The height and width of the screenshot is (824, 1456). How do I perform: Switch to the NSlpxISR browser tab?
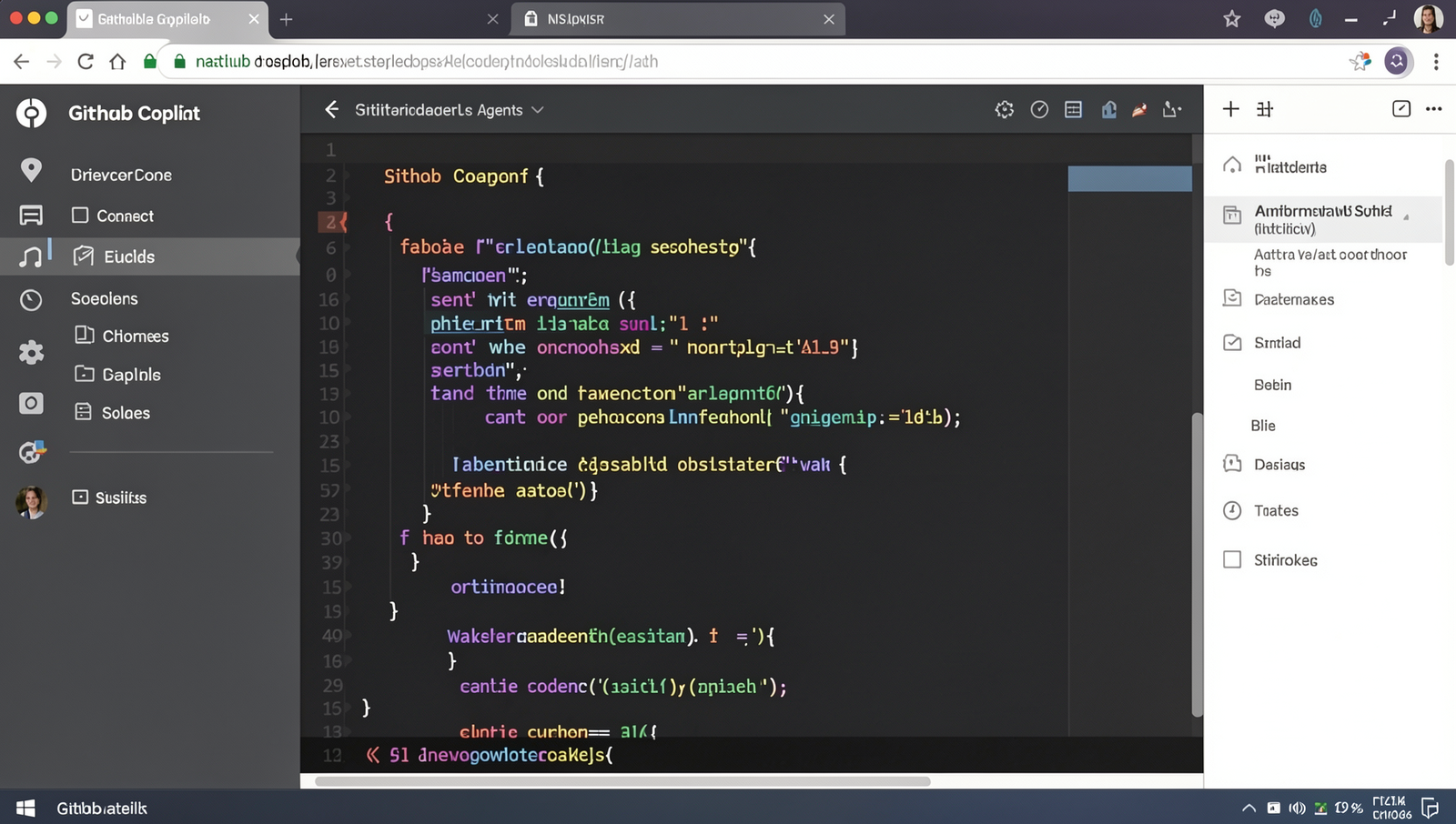tap(678, 19)
